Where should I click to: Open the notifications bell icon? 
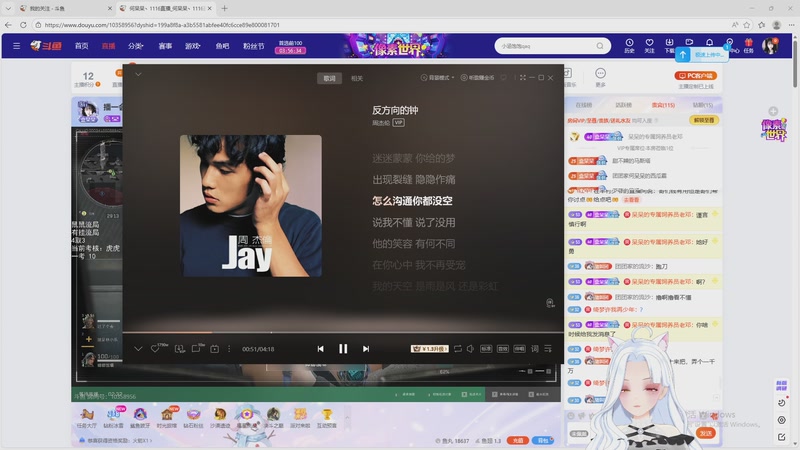[709, 43]
